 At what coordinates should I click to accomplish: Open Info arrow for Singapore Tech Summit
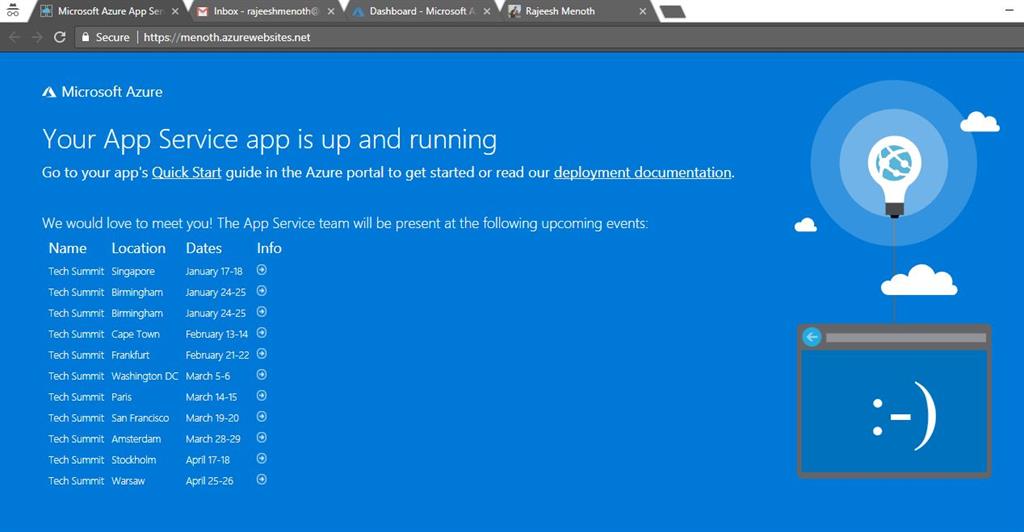(x=262, y=270)
